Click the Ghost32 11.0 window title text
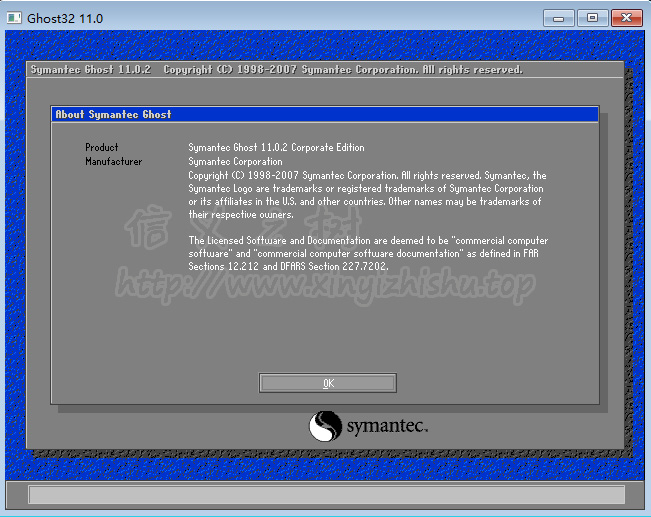651x517 pixels. (65, 18)
